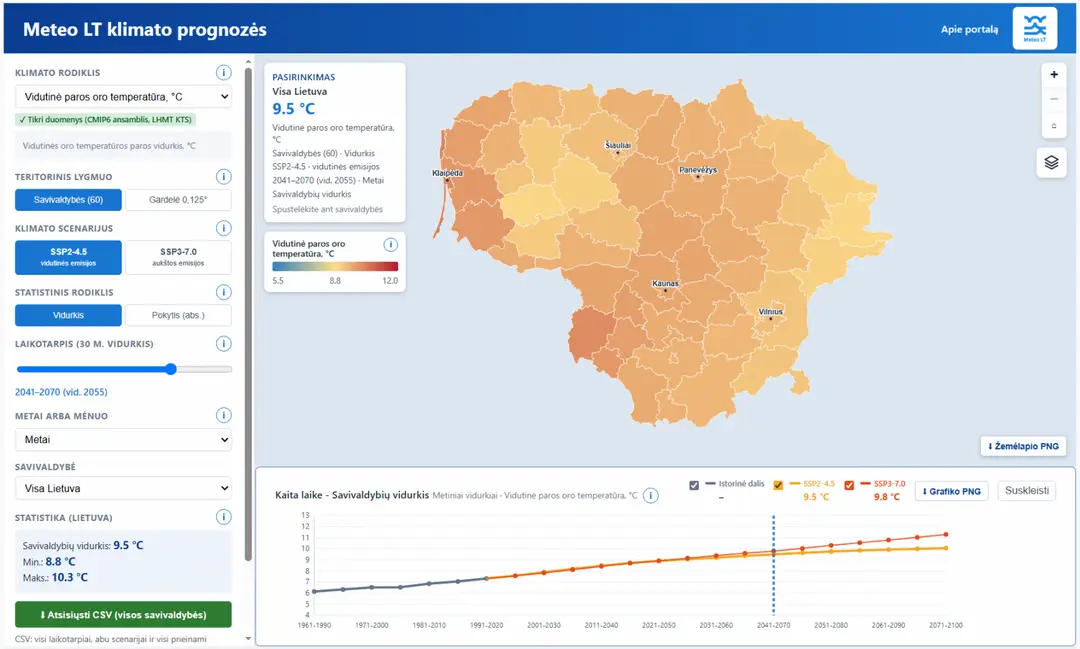1080x649 pixels.
Task: Open info icon beside Laikotarpis heading
Action: [223, 344]
